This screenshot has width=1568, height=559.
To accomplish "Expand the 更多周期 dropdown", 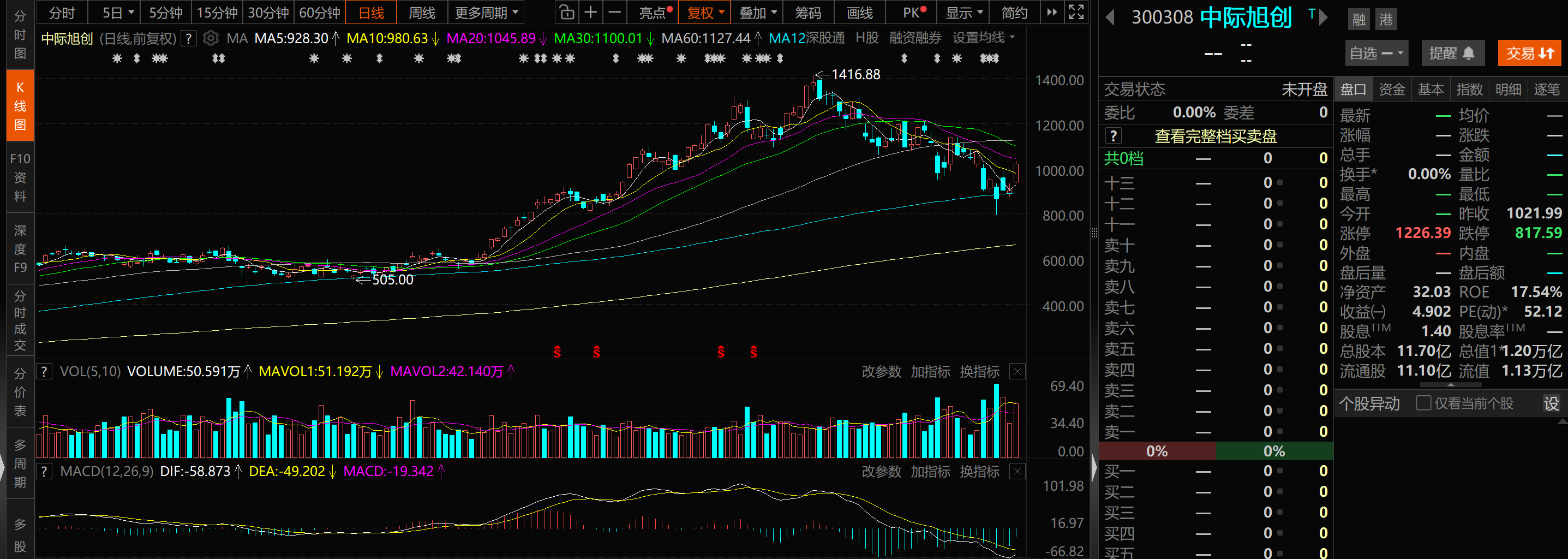I will (486, 12).
